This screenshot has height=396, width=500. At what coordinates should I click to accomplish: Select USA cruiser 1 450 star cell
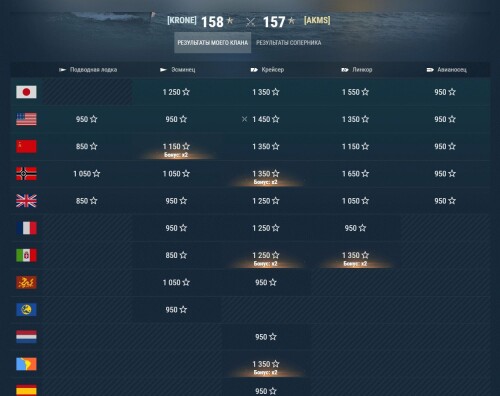click(x=266, y=119)
